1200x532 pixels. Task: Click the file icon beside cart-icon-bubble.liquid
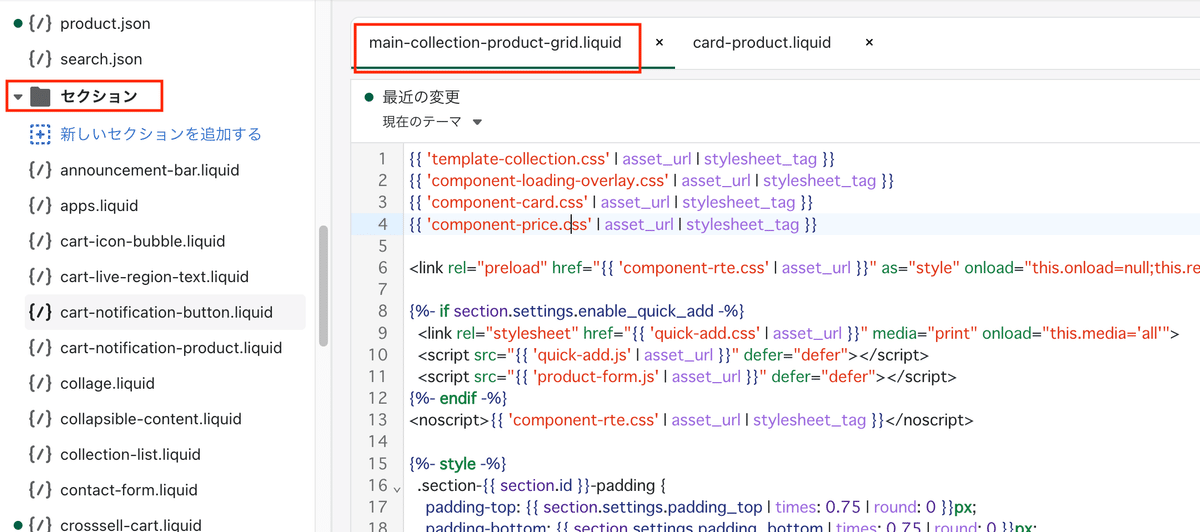[x=40, y=241]
